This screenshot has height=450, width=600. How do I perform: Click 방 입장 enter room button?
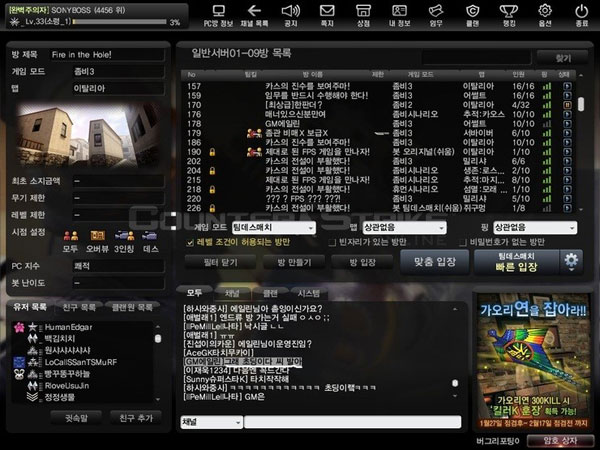tap(362, 262)
